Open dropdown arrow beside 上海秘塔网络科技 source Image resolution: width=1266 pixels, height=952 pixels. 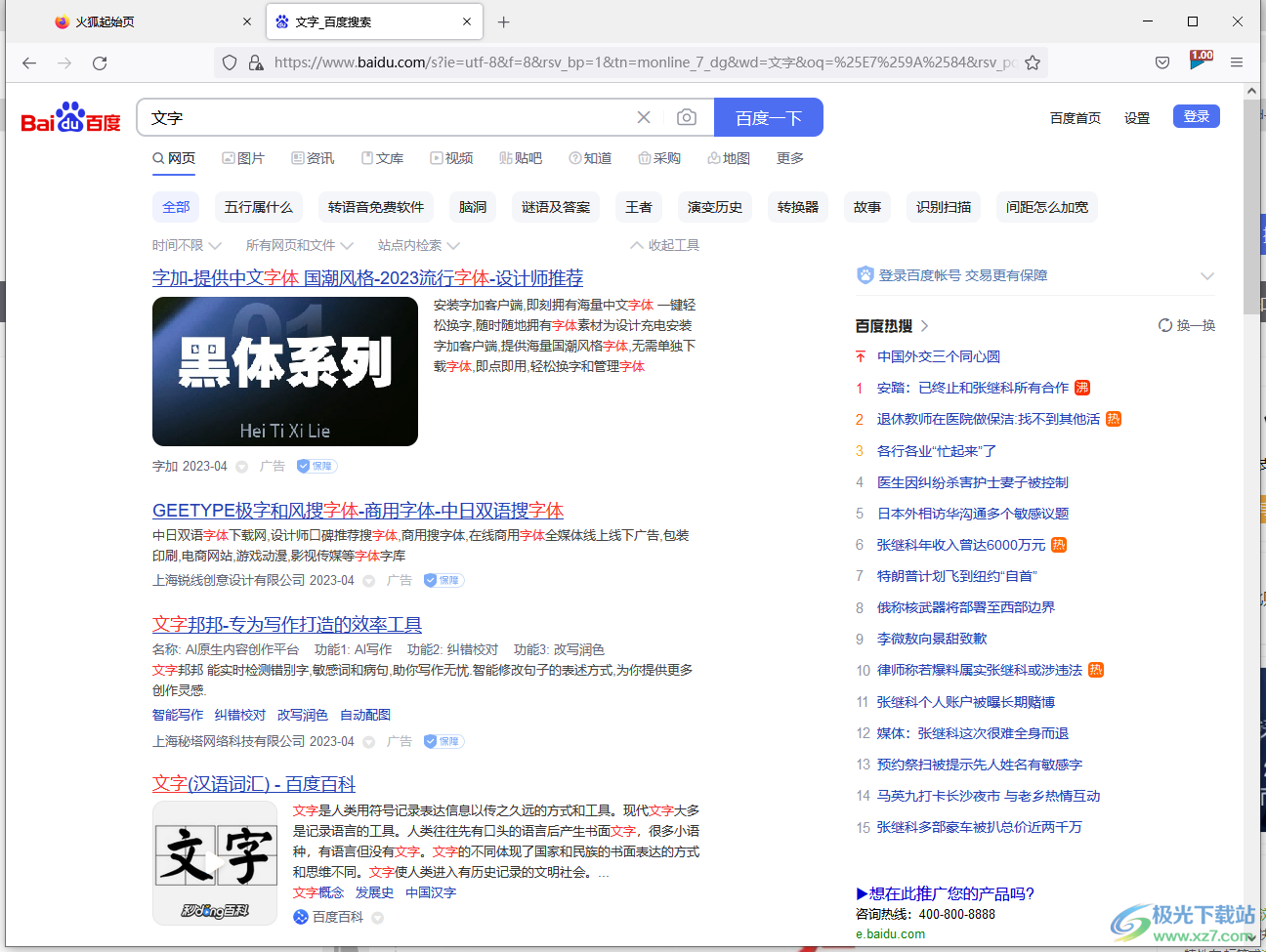(x=369, y=742)
